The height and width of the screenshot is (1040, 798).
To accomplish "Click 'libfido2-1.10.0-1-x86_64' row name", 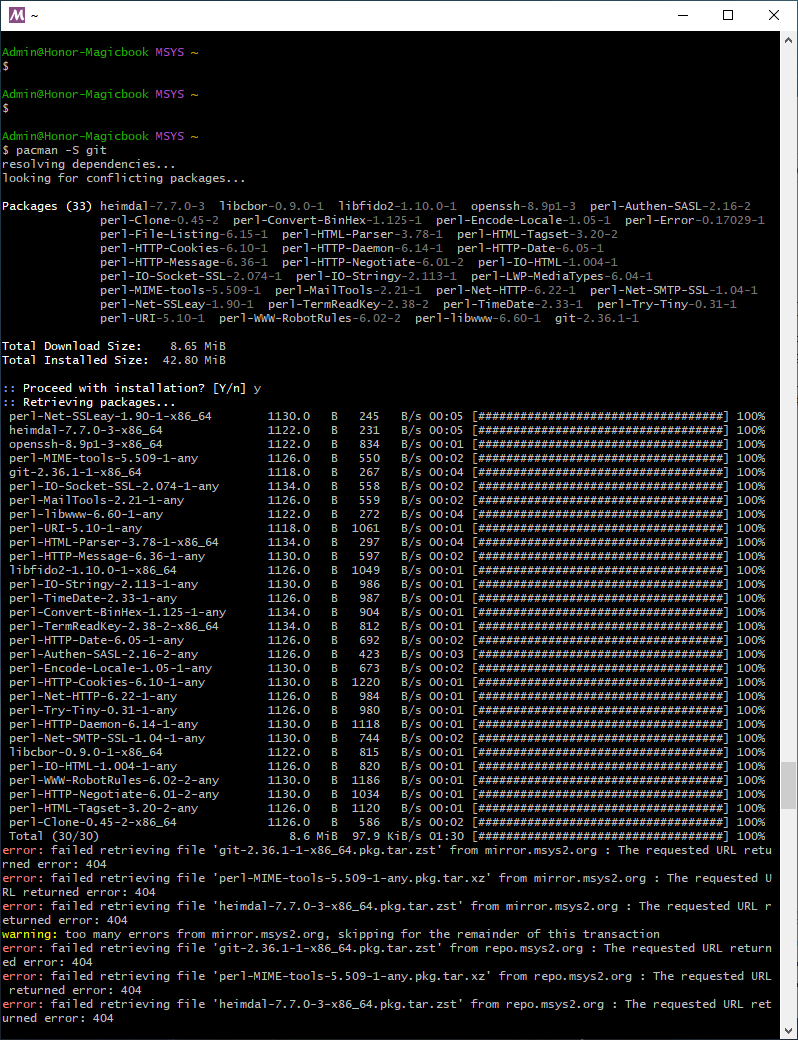I will point(93,570).
